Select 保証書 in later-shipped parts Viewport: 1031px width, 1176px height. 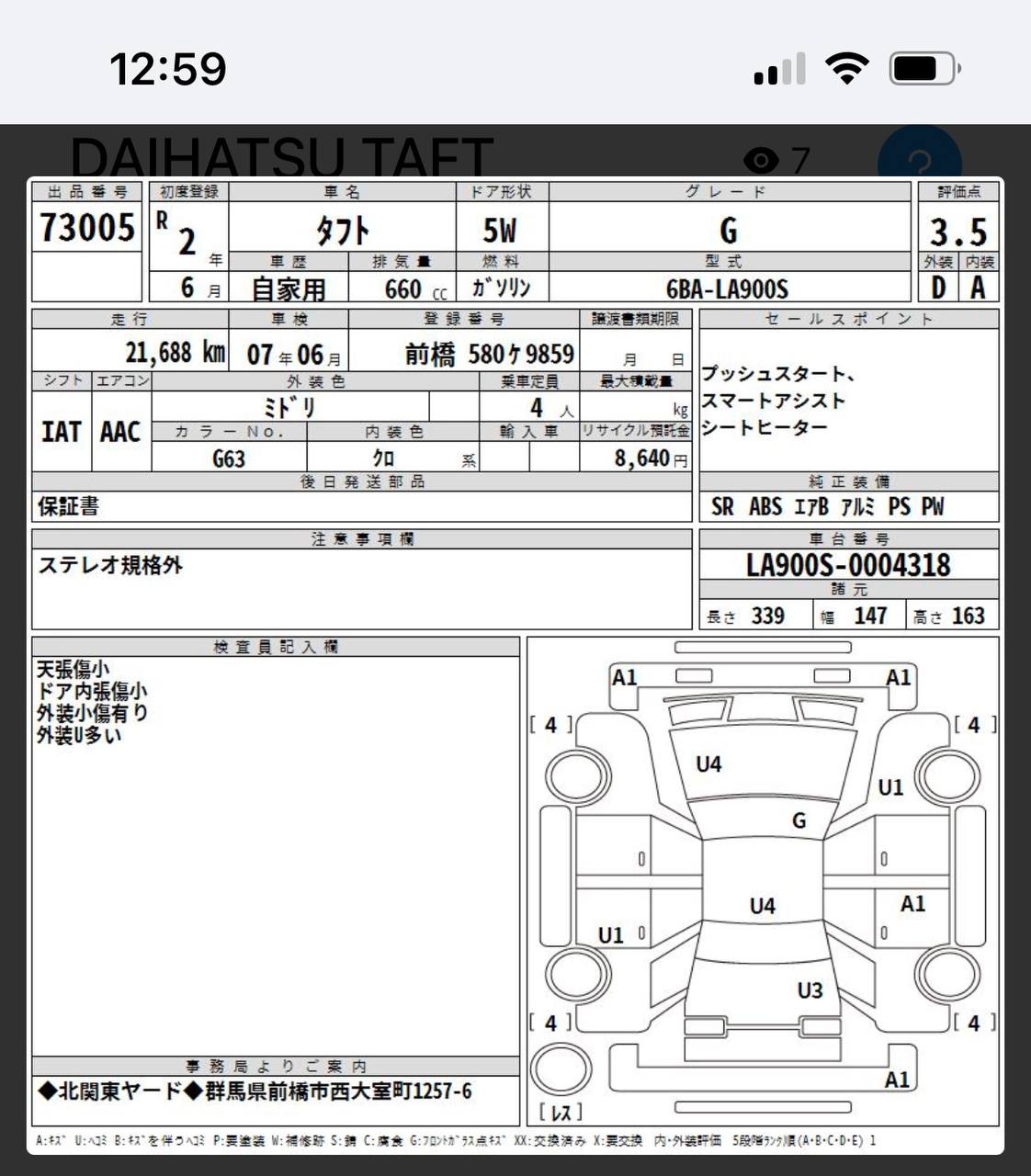tap(68, 506)
